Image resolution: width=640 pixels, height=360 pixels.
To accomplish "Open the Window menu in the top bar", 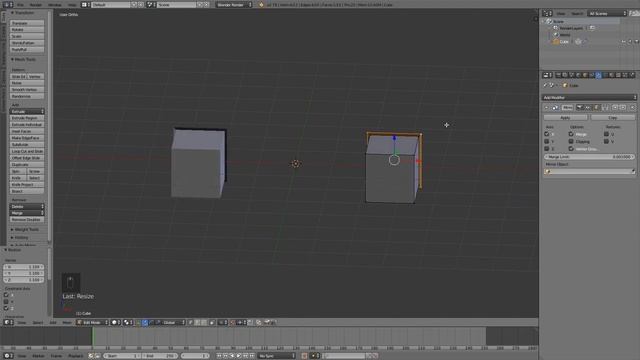I will [55, 4].
